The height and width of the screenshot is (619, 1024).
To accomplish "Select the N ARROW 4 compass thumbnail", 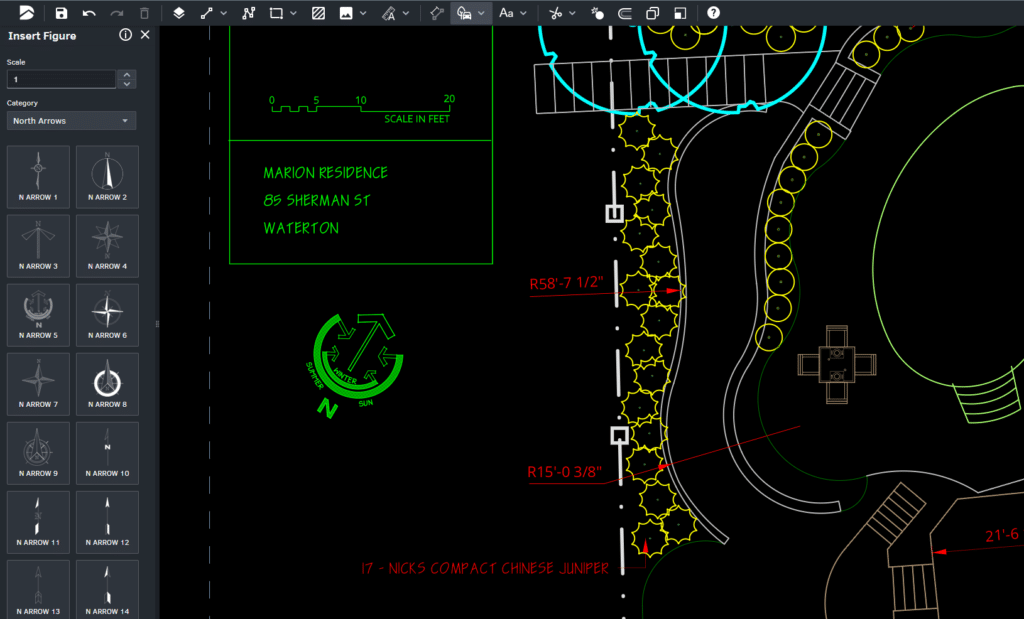I will point(106,245).
